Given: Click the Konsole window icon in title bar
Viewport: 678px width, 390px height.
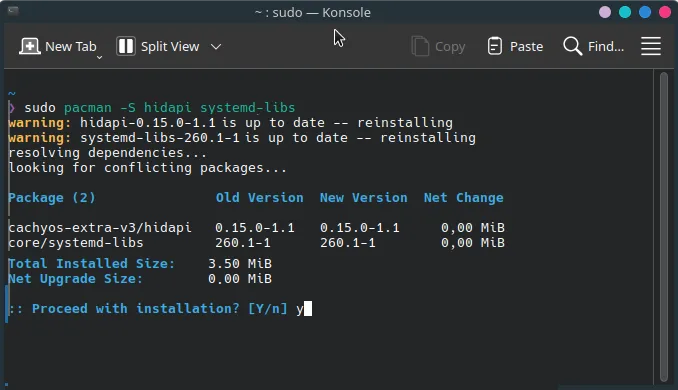Looking at the screenshot, I should [13, 10].
